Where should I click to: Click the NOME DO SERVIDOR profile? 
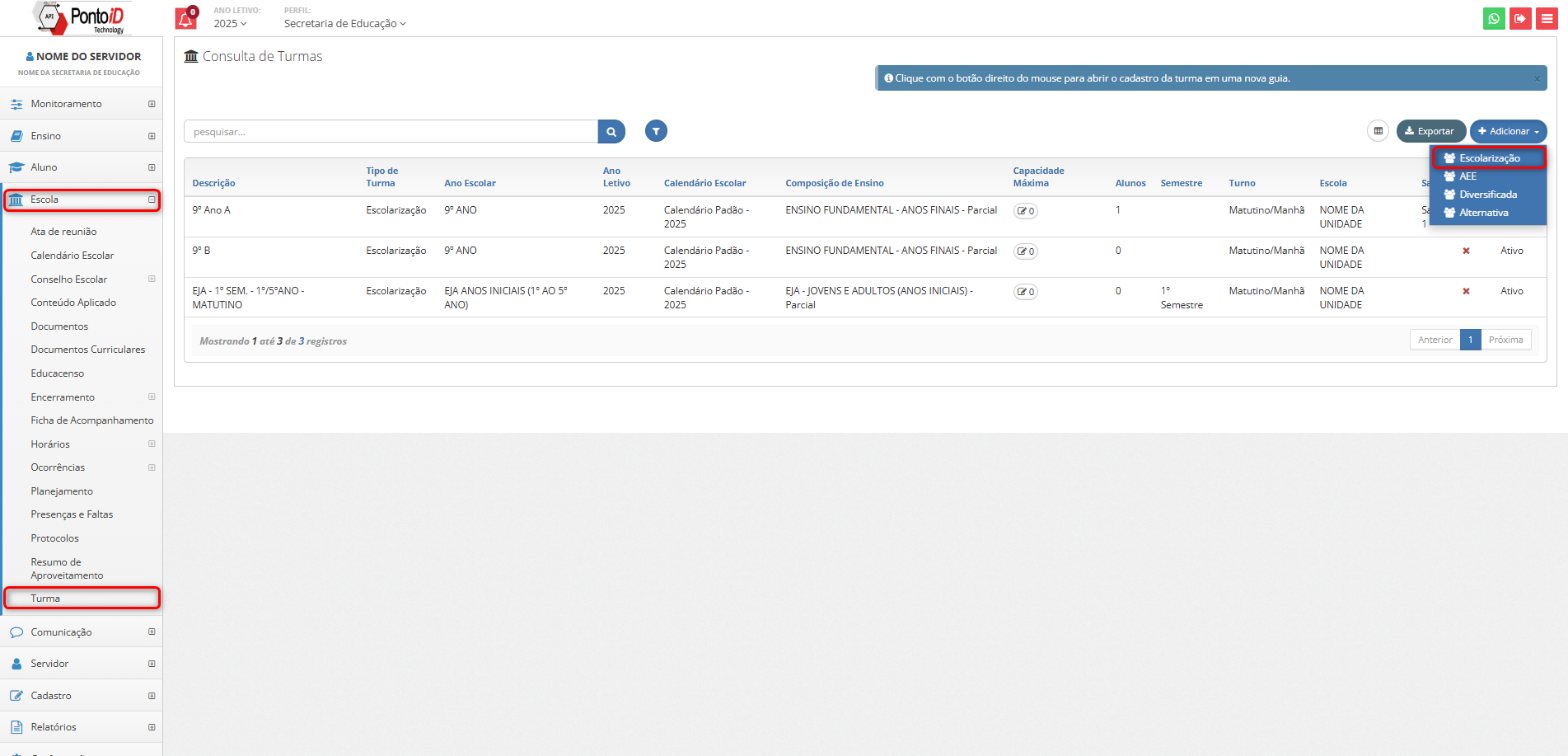(83, 56)
